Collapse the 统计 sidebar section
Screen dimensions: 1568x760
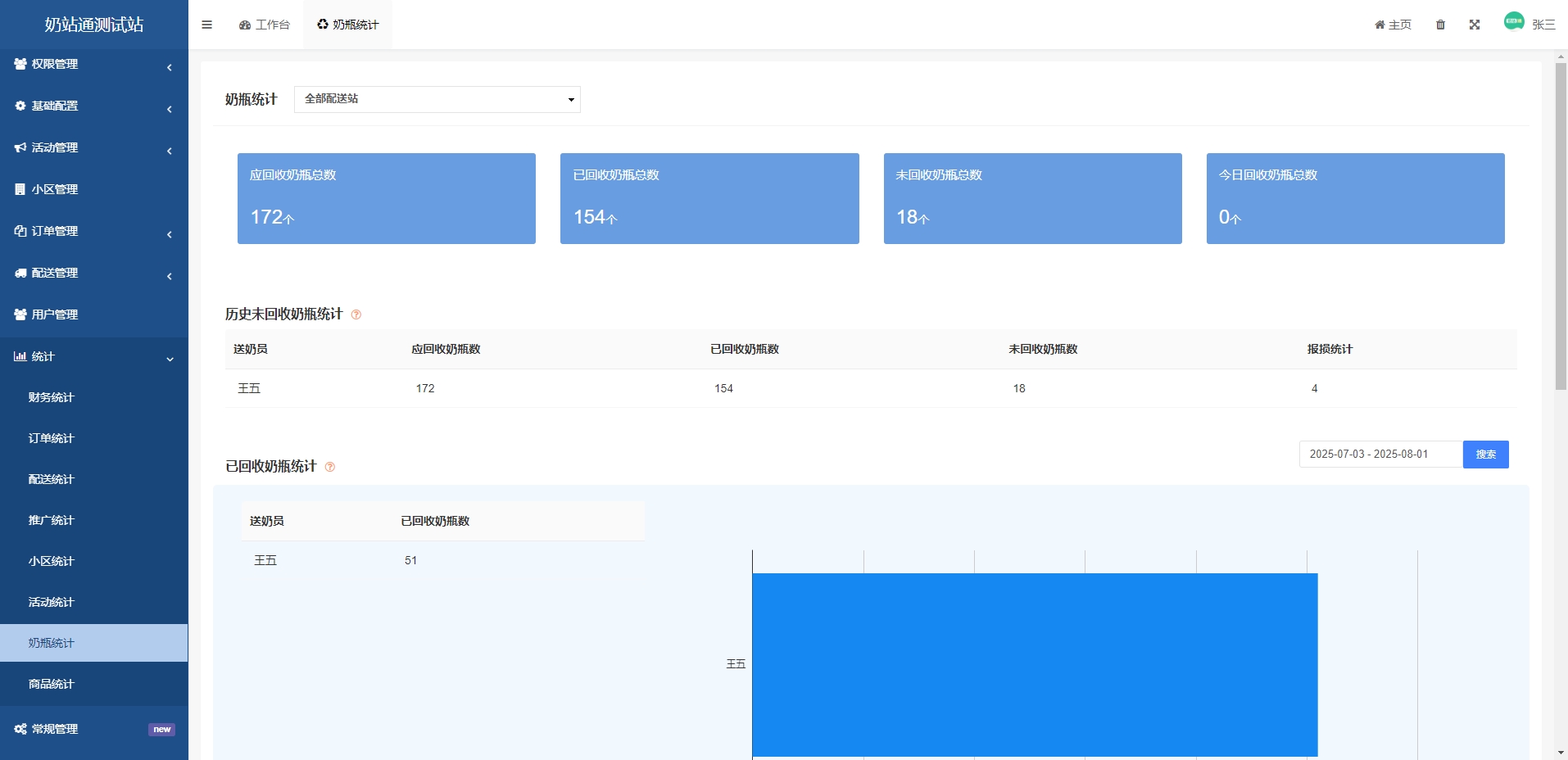(93, 356)
